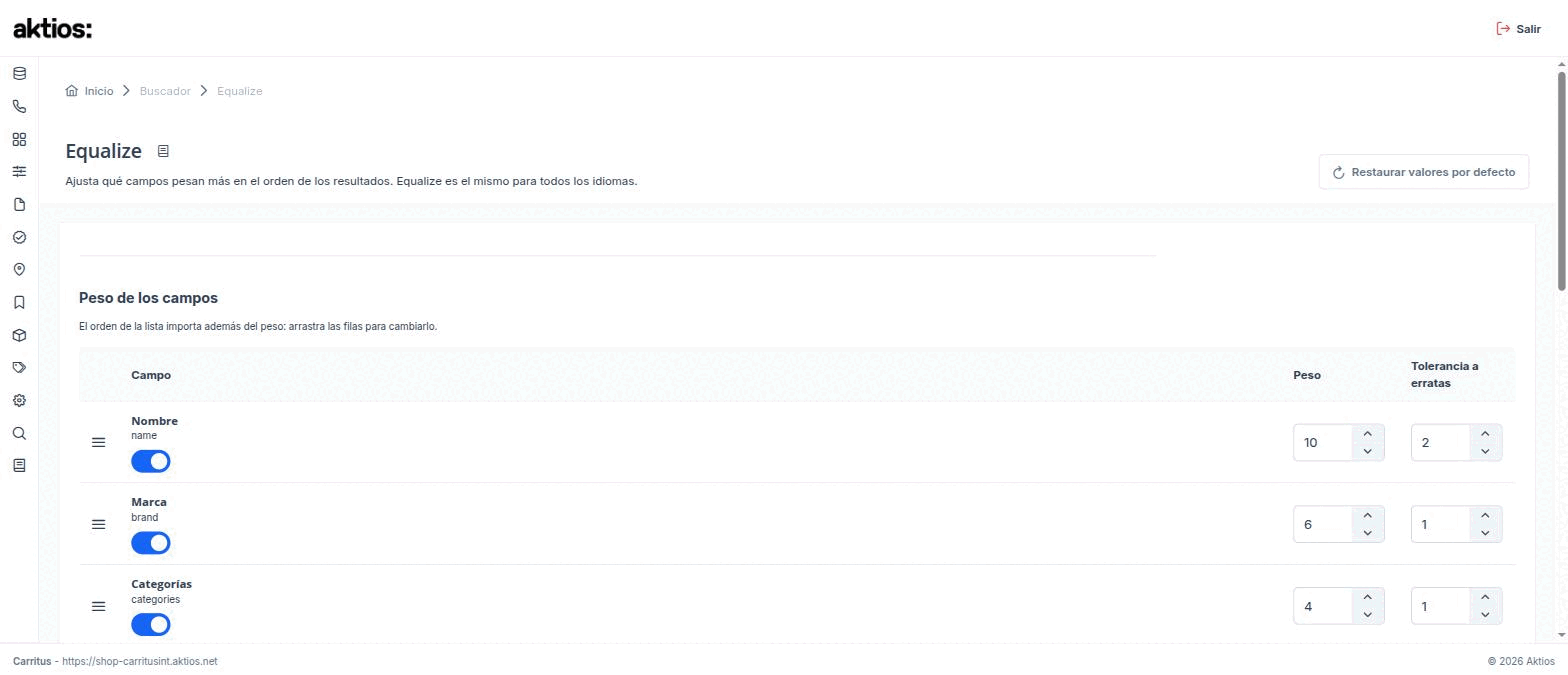This screenshot has height=675, width=1568.
Task: Click the phone icon in the sidebar
Action: 19,106
